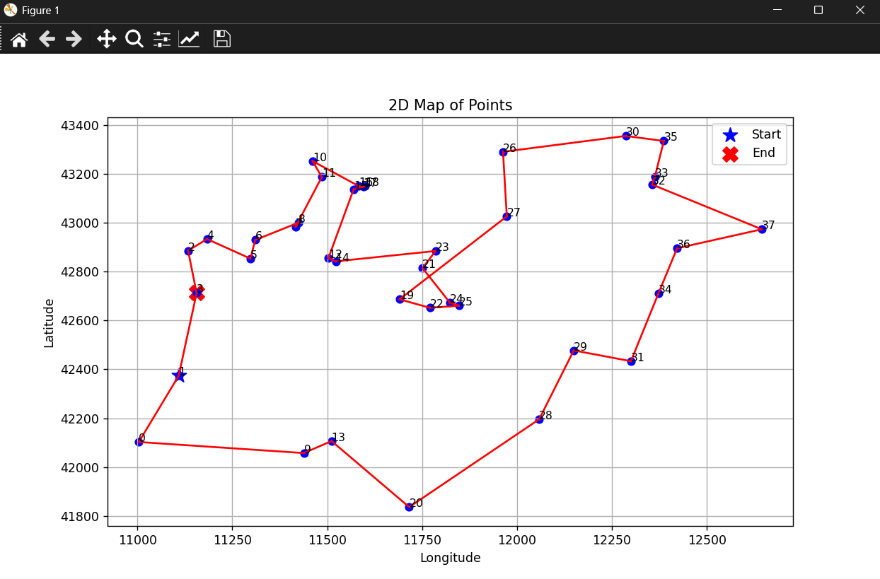The image size is (880, 579).
Task: Click the data point labeled 21
Action: (422, 268)
